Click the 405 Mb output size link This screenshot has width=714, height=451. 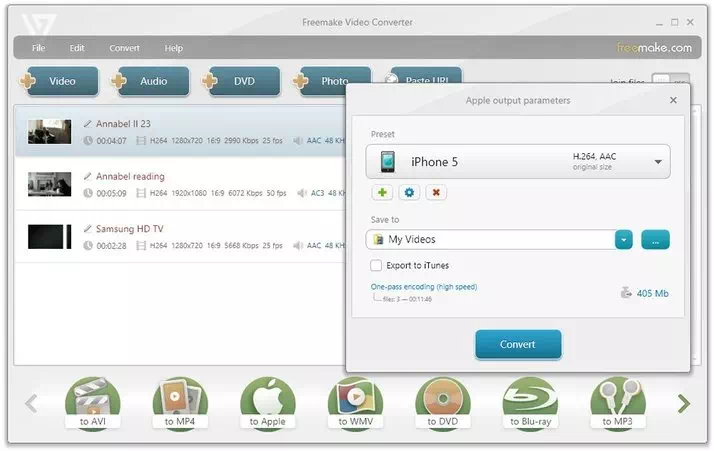click(653, 293)
